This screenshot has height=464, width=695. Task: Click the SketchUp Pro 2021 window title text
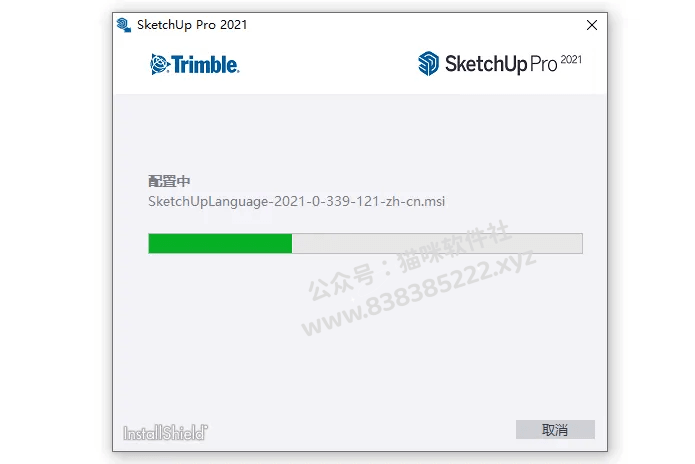(192, 25)
